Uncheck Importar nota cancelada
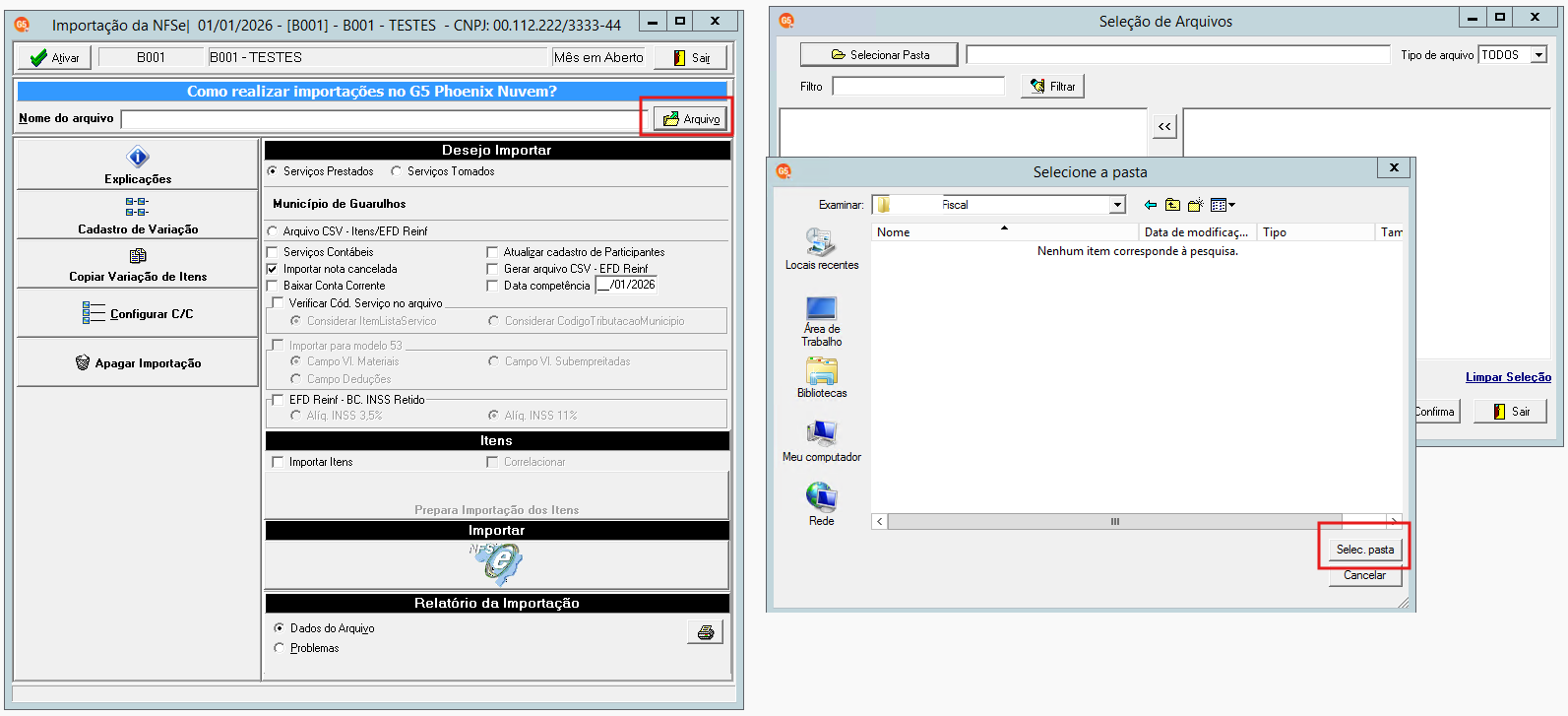 pyautogui.click(x=273, y=269)
